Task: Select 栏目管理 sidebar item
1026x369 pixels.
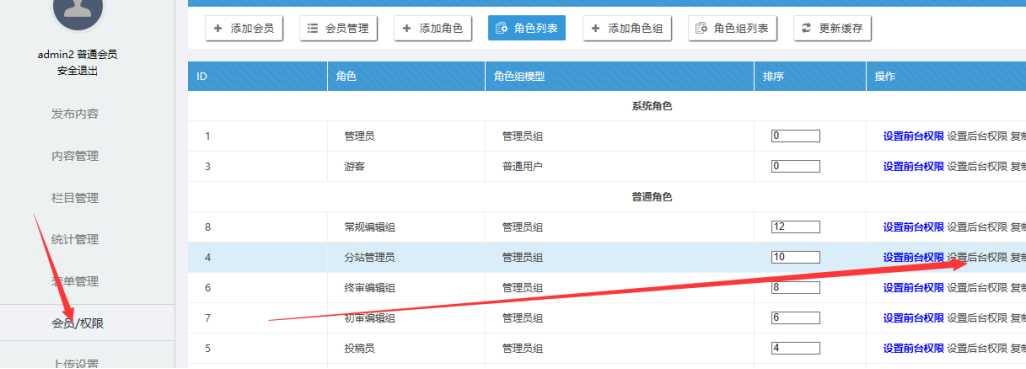Action: point(75,198)
